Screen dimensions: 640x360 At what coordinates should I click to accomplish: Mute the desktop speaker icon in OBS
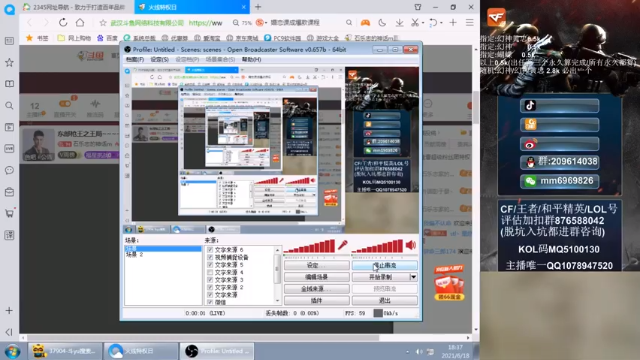(x=411, y=245)
